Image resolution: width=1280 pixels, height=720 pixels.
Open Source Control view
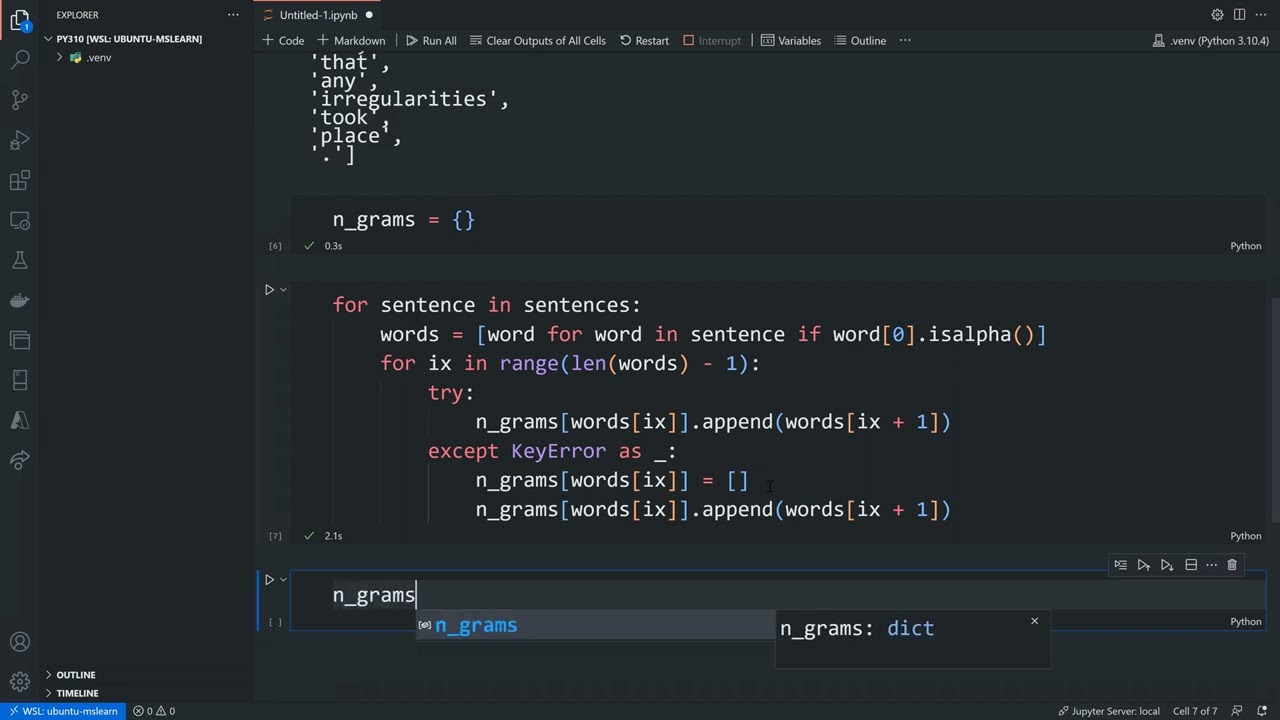click(x=19, y=100)
